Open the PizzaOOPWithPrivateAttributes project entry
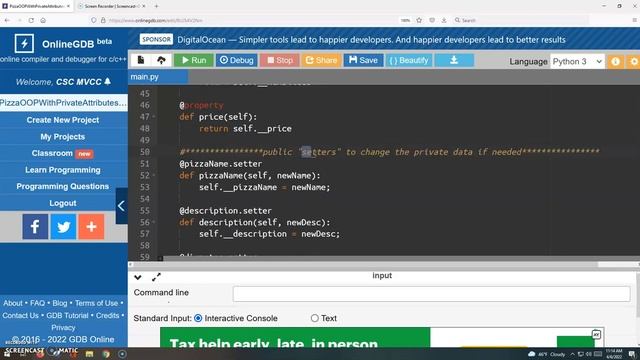 [64, 103]
